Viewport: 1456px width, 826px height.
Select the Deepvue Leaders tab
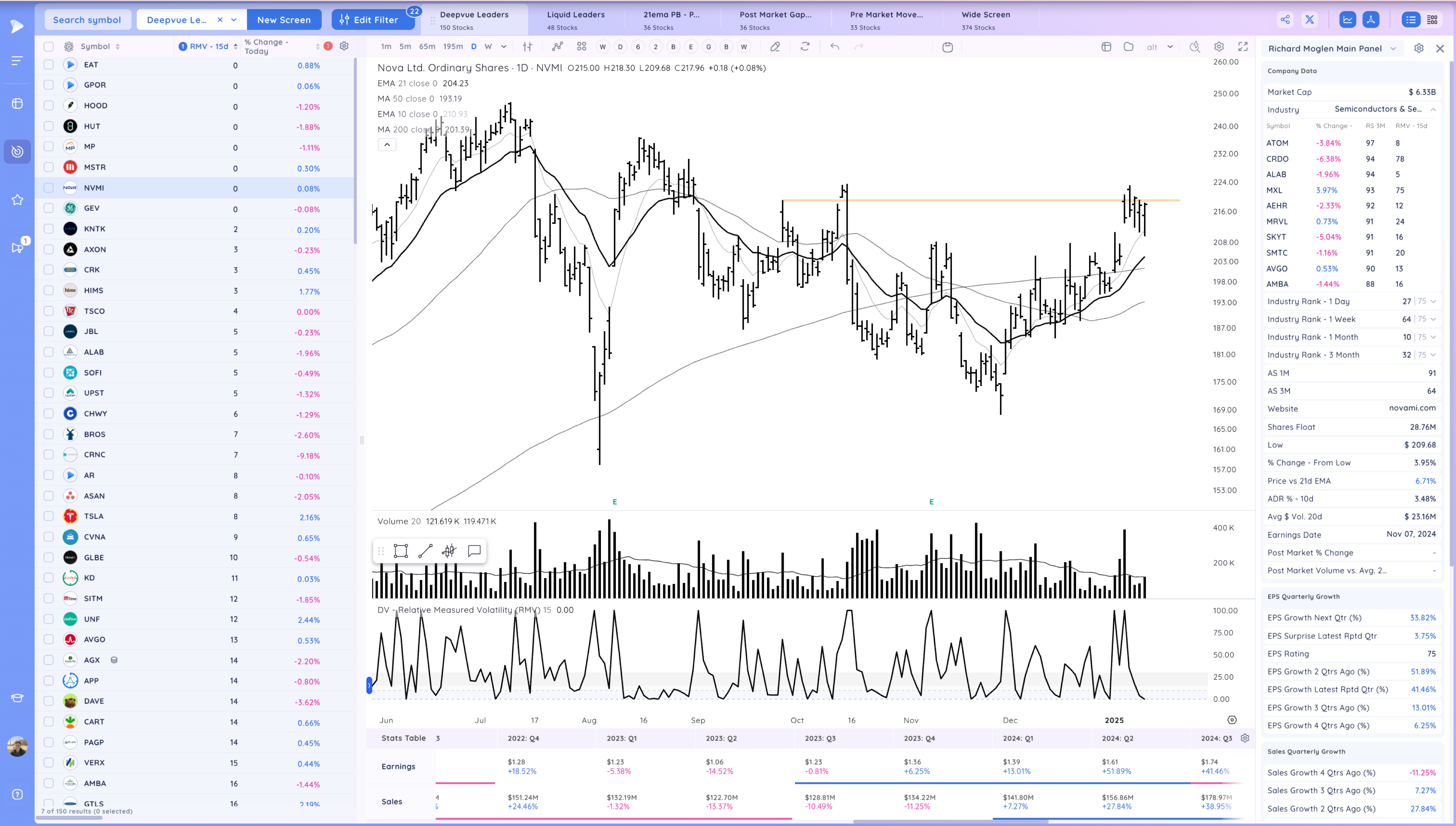474,20
